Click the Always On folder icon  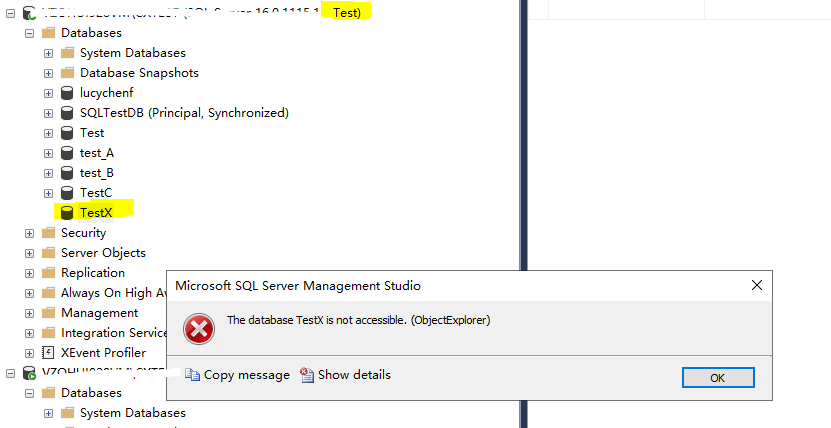tap(48, 293)
